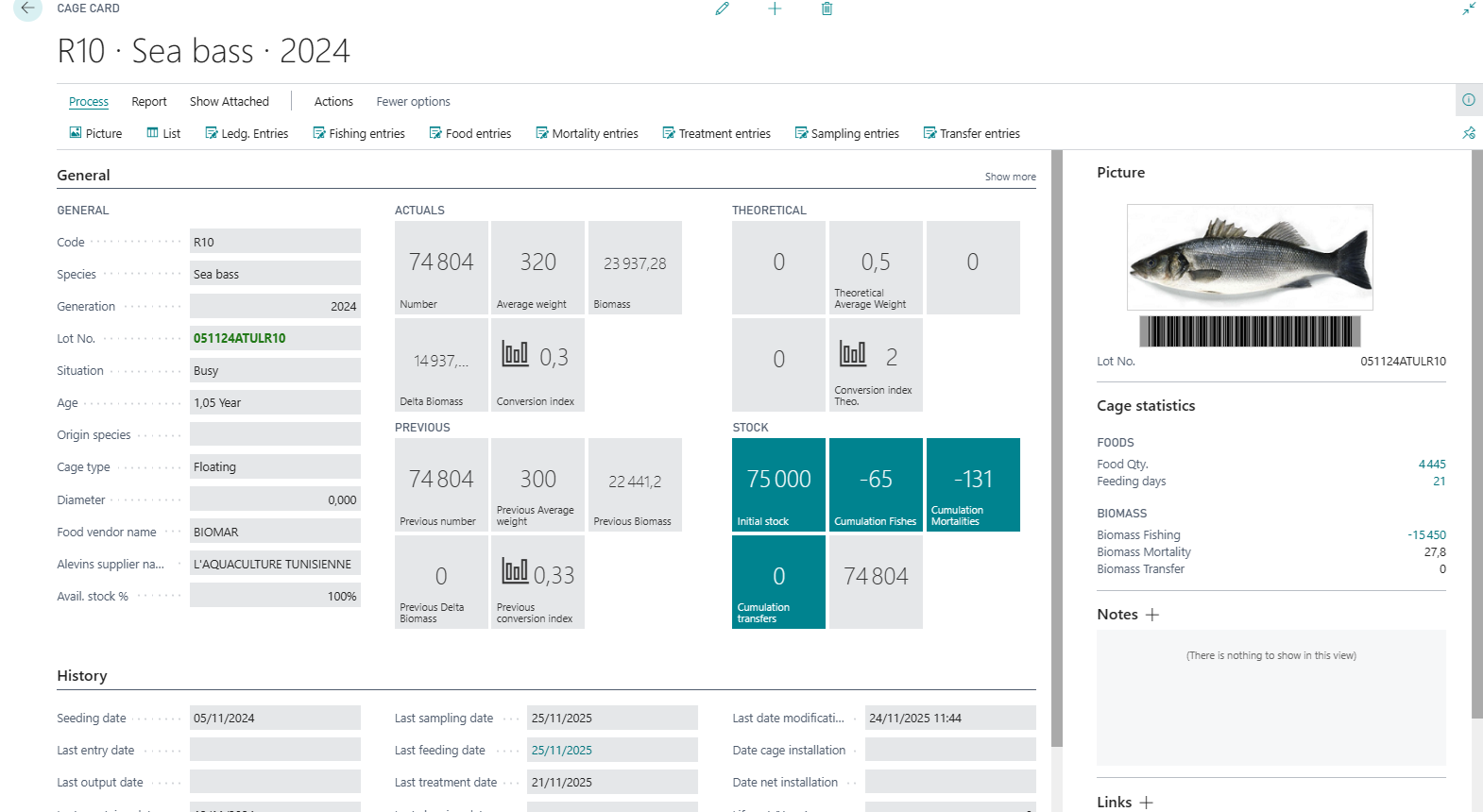This screenshot has height=812, width=1483.
Task: Open the Initial stock 75 000 tile
Action: click(x=778, y=484)
